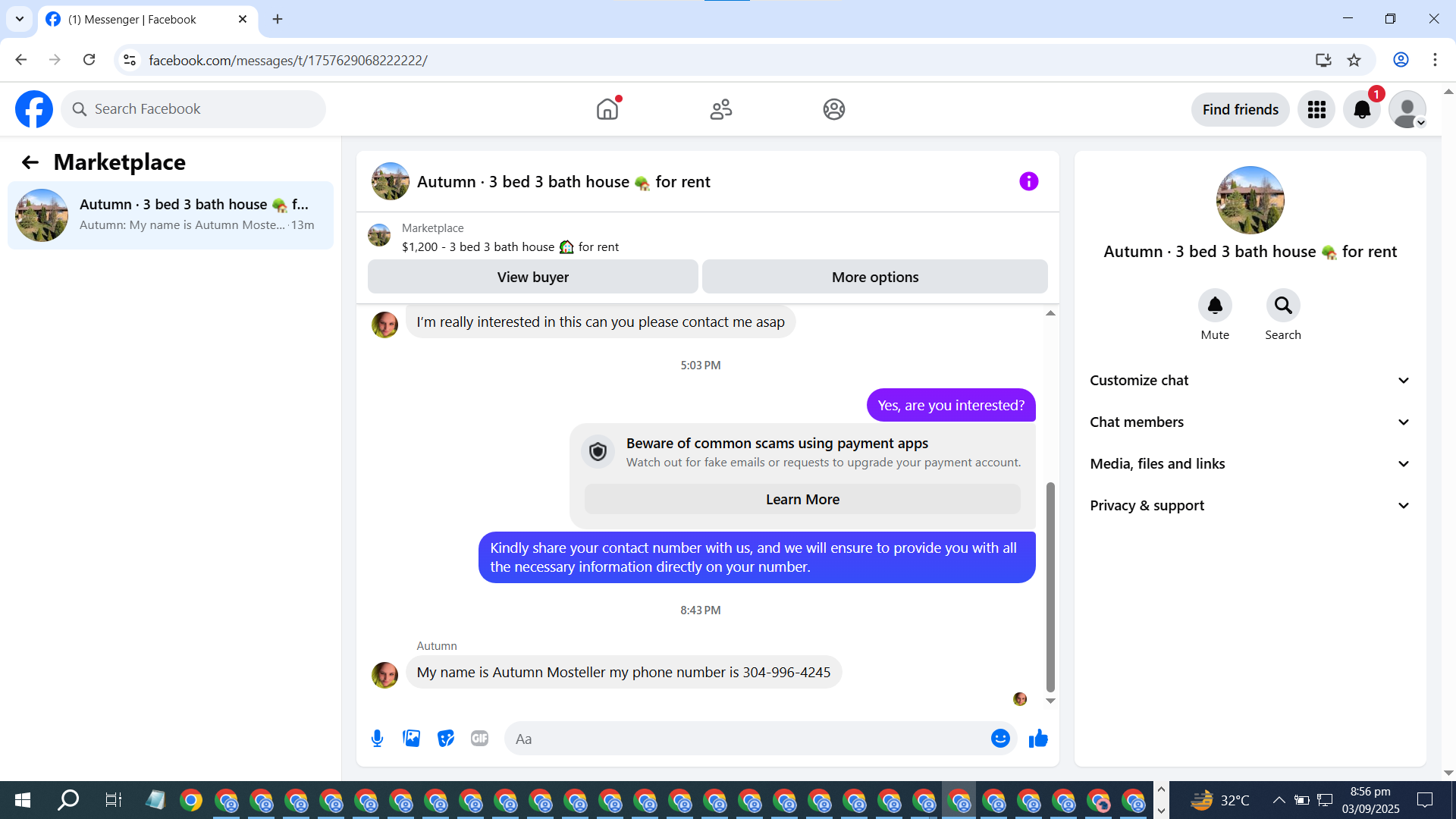Click the More options button

875,277
